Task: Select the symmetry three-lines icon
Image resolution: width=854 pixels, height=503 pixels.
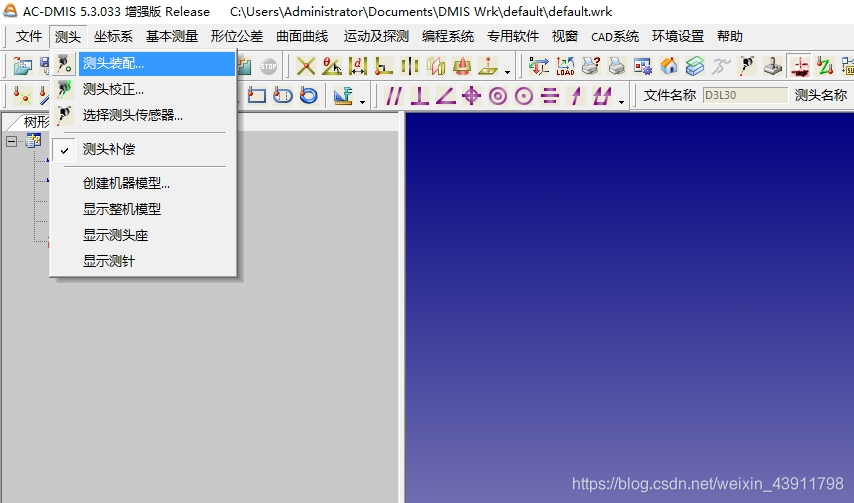Action: 550,96
